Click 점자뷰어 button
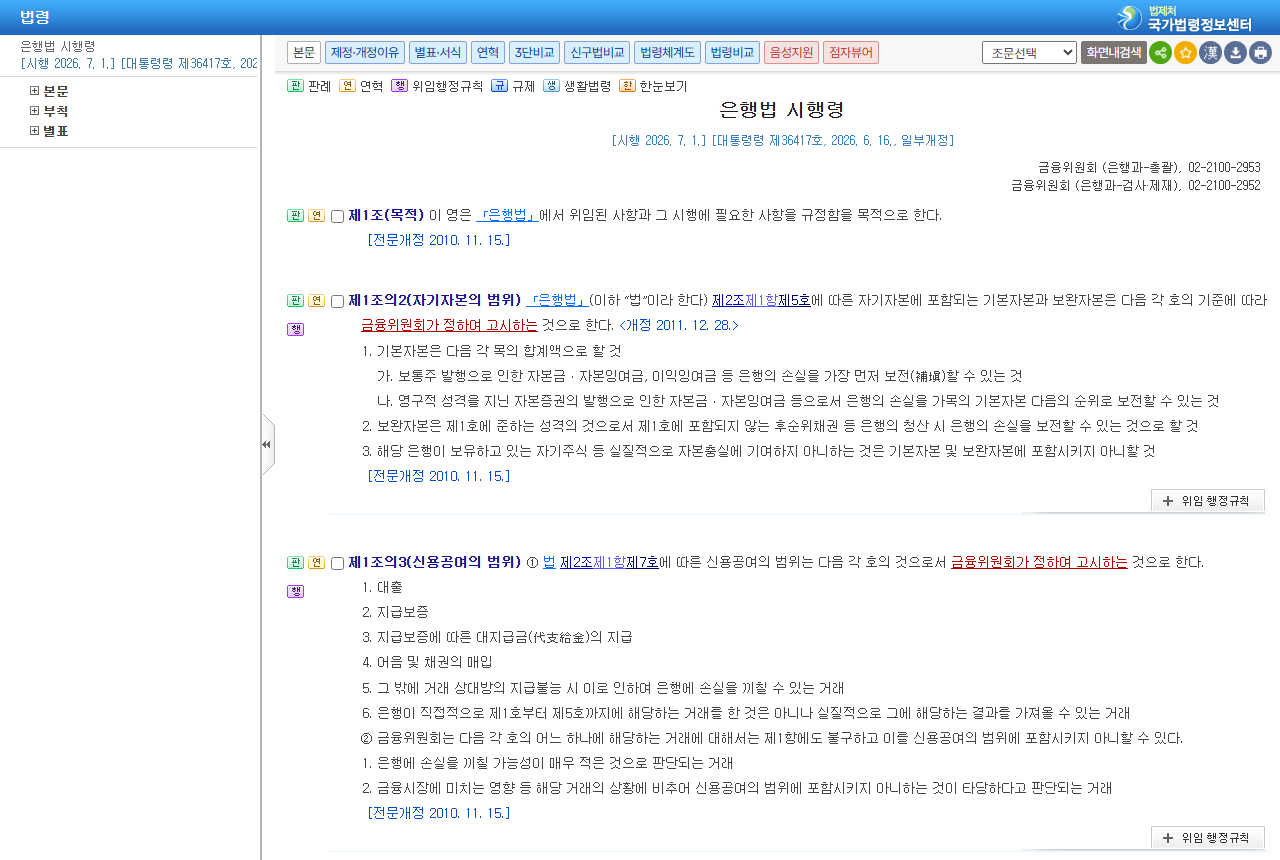The image size is (1280, 860). pyautogui.click(x=851, y=53)
